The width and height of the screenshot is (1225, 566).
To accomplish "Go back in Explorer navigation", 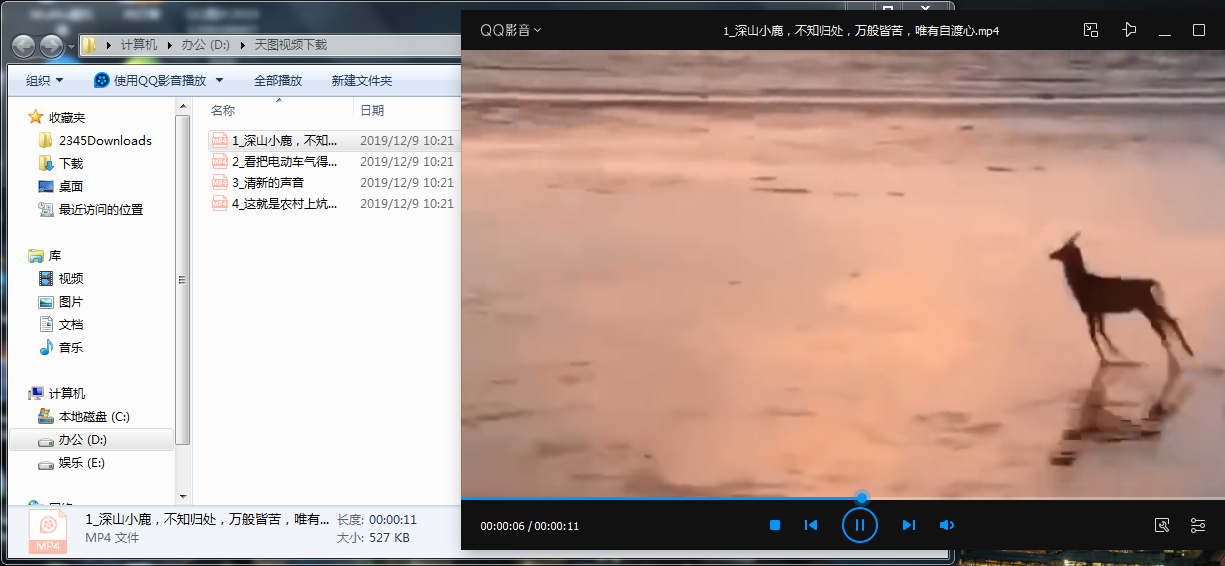I will (25, 45).
